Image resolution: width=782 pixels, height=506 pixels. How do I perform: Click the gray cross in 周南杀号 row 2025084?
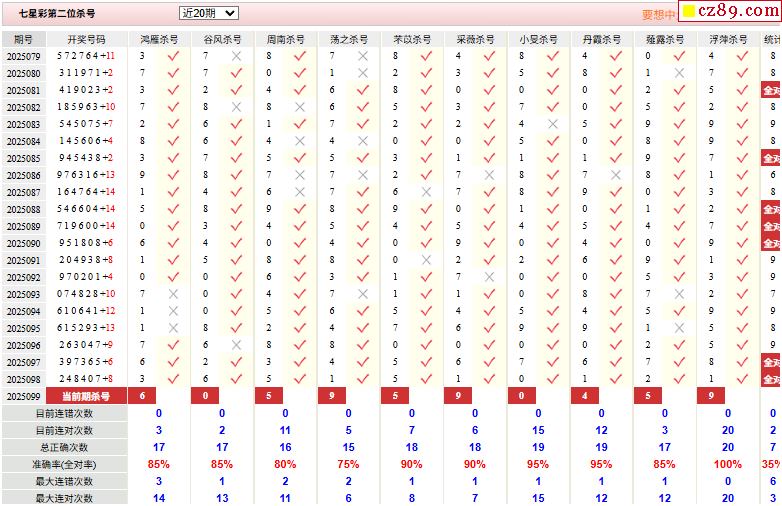(300, 141)
